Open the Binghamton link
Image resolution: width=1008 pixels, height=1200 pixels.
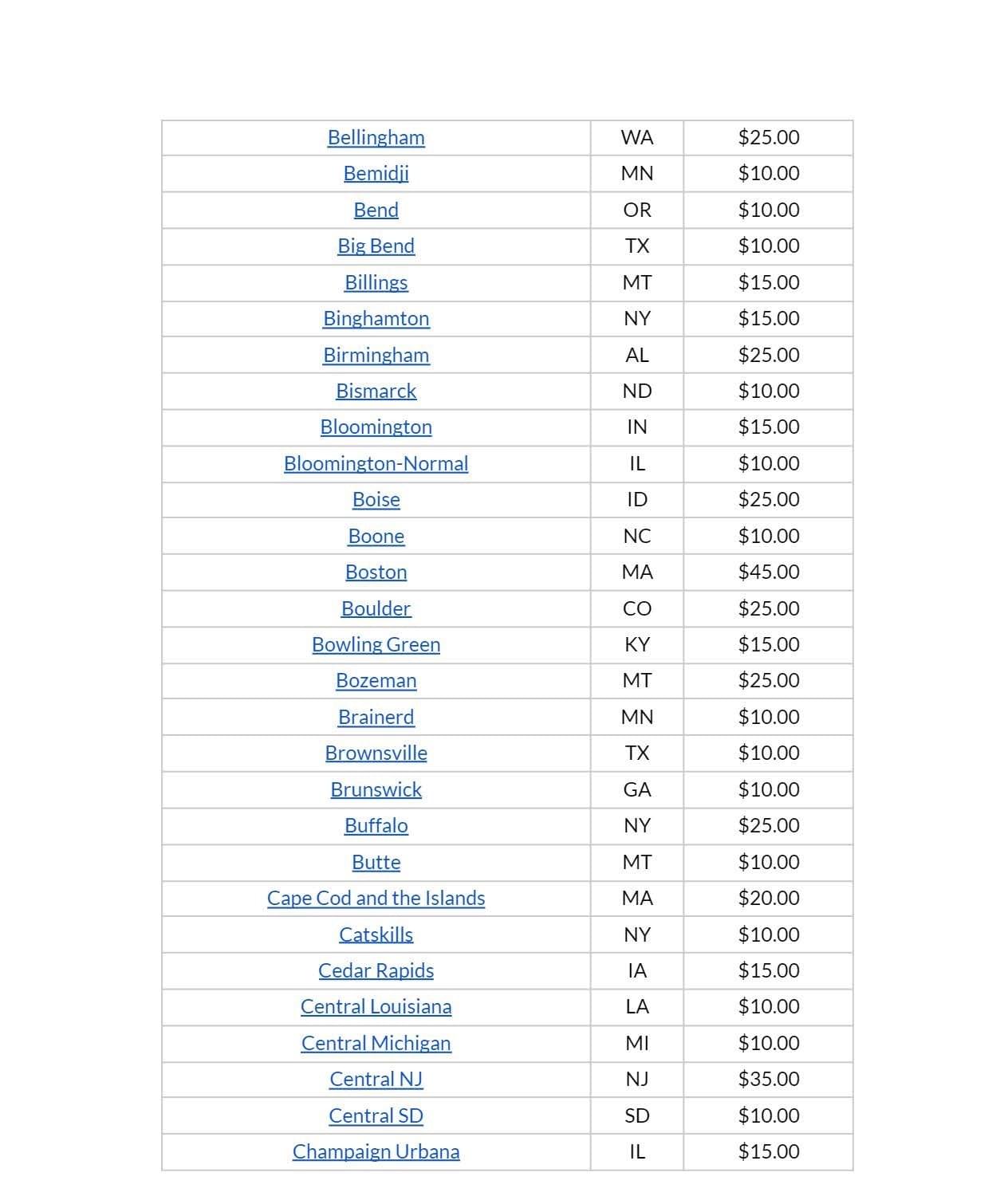click(376, 318)
